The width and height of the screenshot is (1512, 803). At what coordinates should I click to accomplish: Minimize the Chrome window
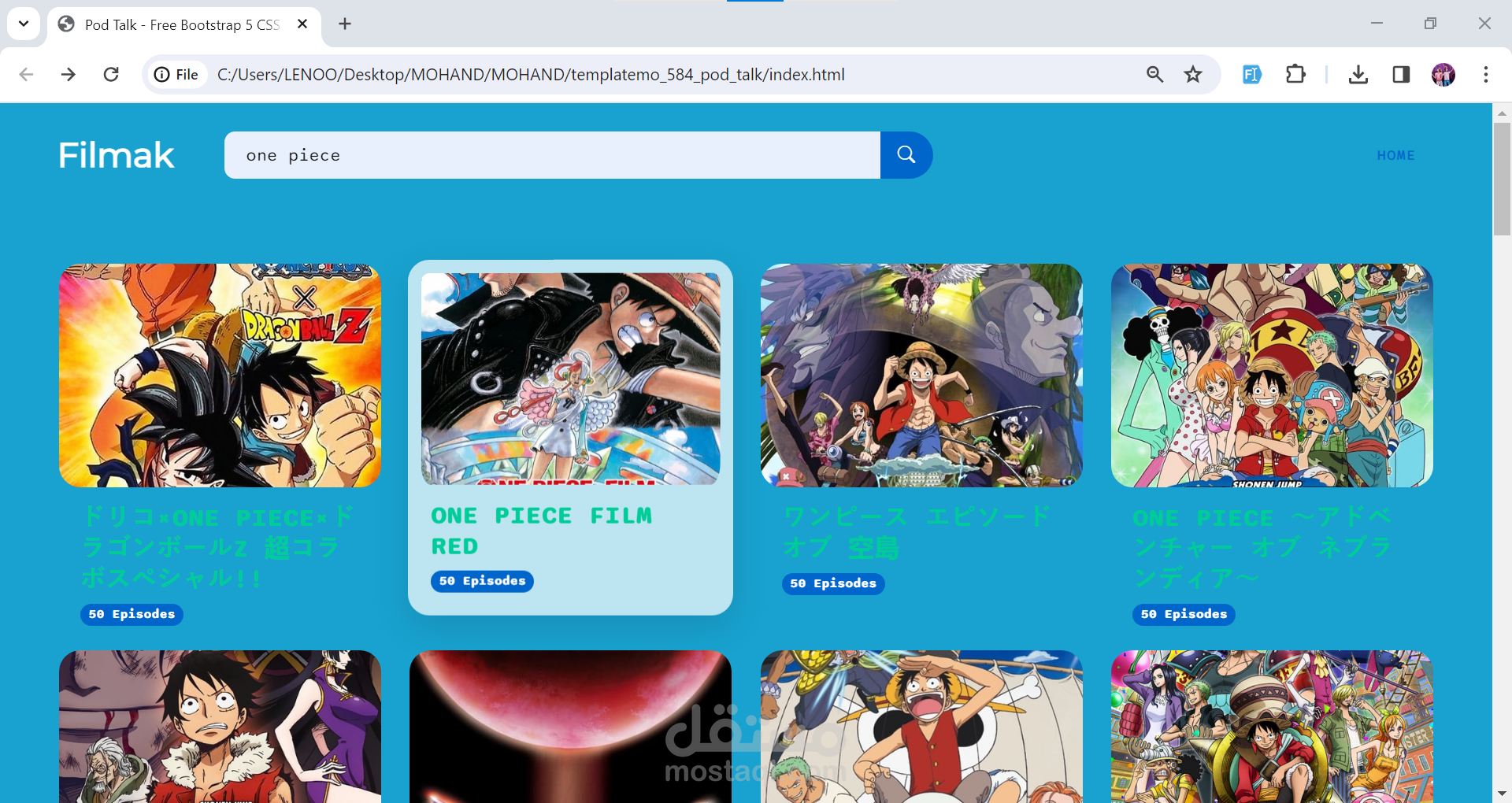click(1377, 24)
